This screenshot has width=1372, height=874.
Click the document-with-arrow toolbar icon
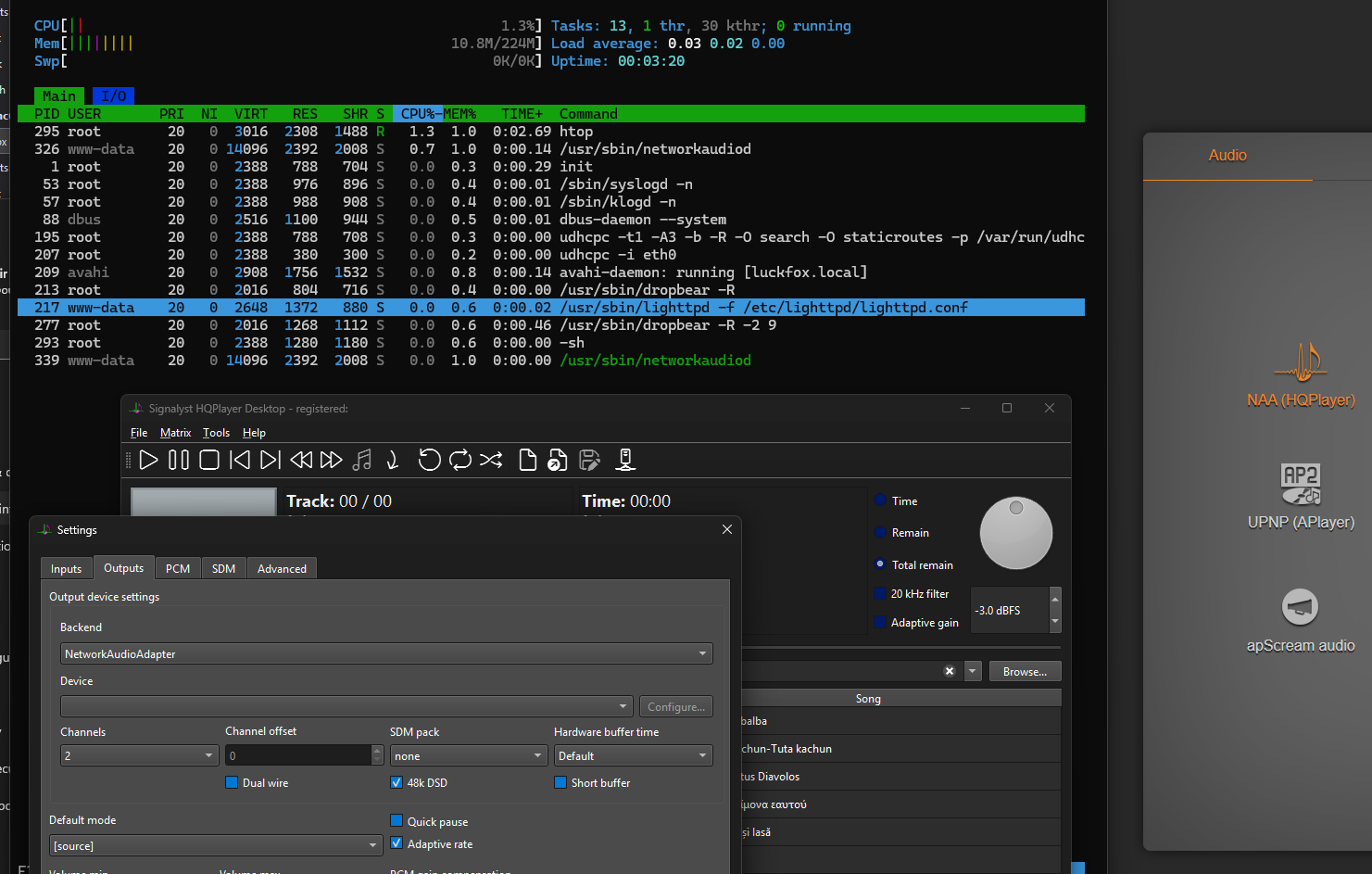(558, 460)
